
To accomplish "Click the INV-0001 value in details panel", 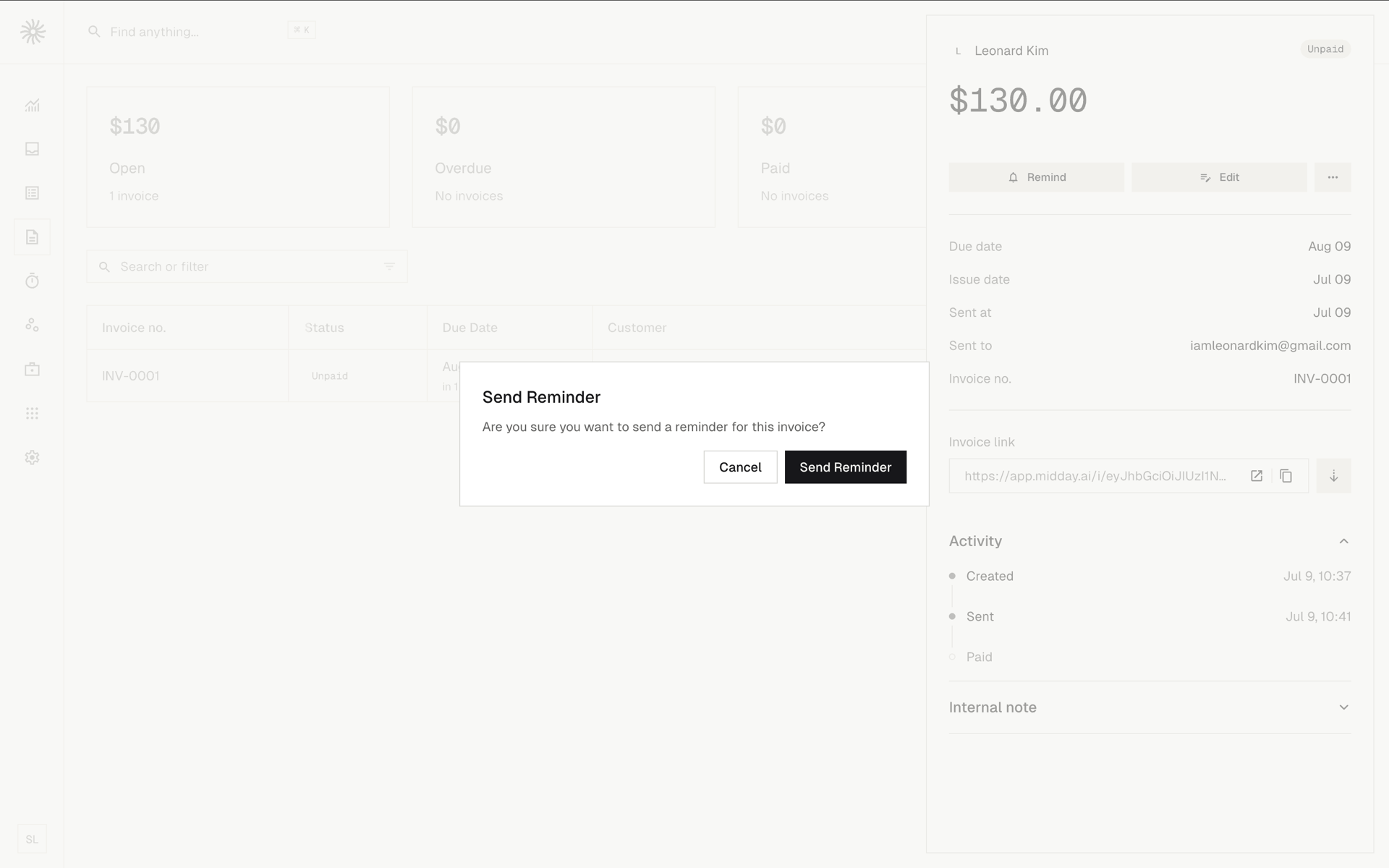I will coord(1322,379).
